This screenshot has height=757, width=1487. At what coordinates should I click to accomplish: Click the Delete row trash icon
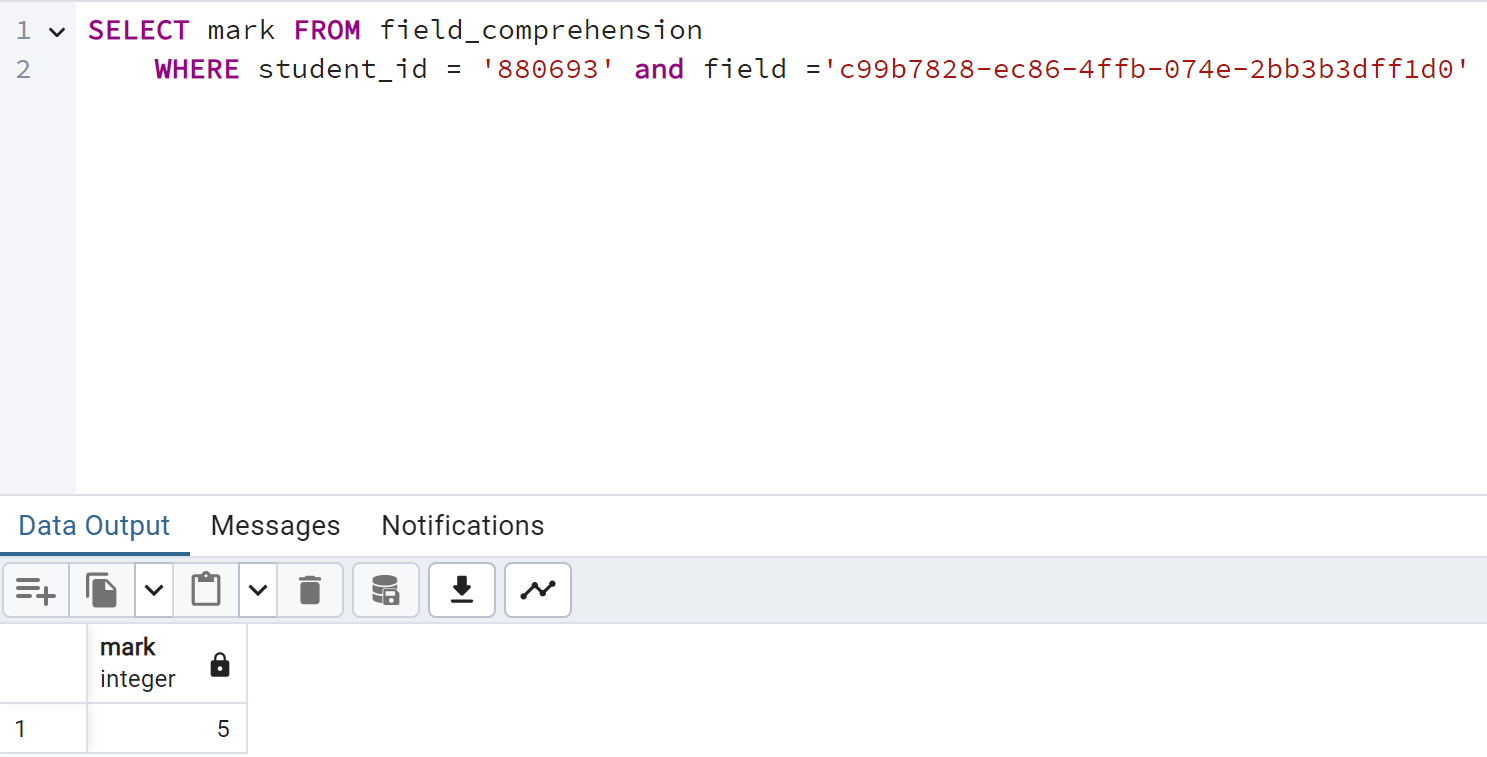point(310,590)
